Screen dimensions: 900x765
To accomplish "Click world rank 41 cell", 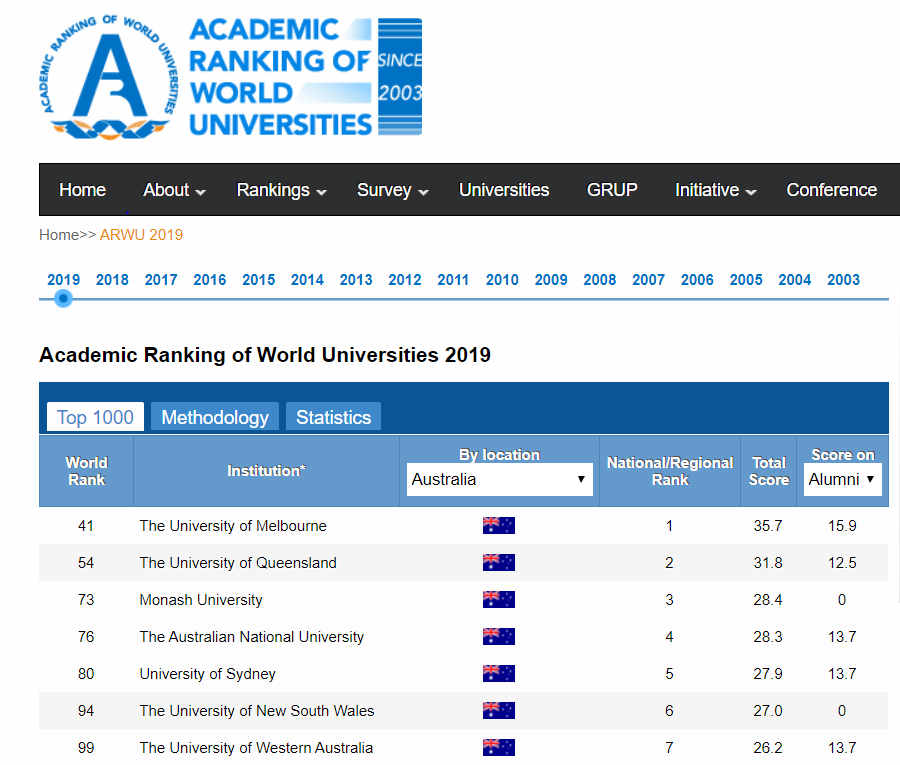I will [86, 526].
